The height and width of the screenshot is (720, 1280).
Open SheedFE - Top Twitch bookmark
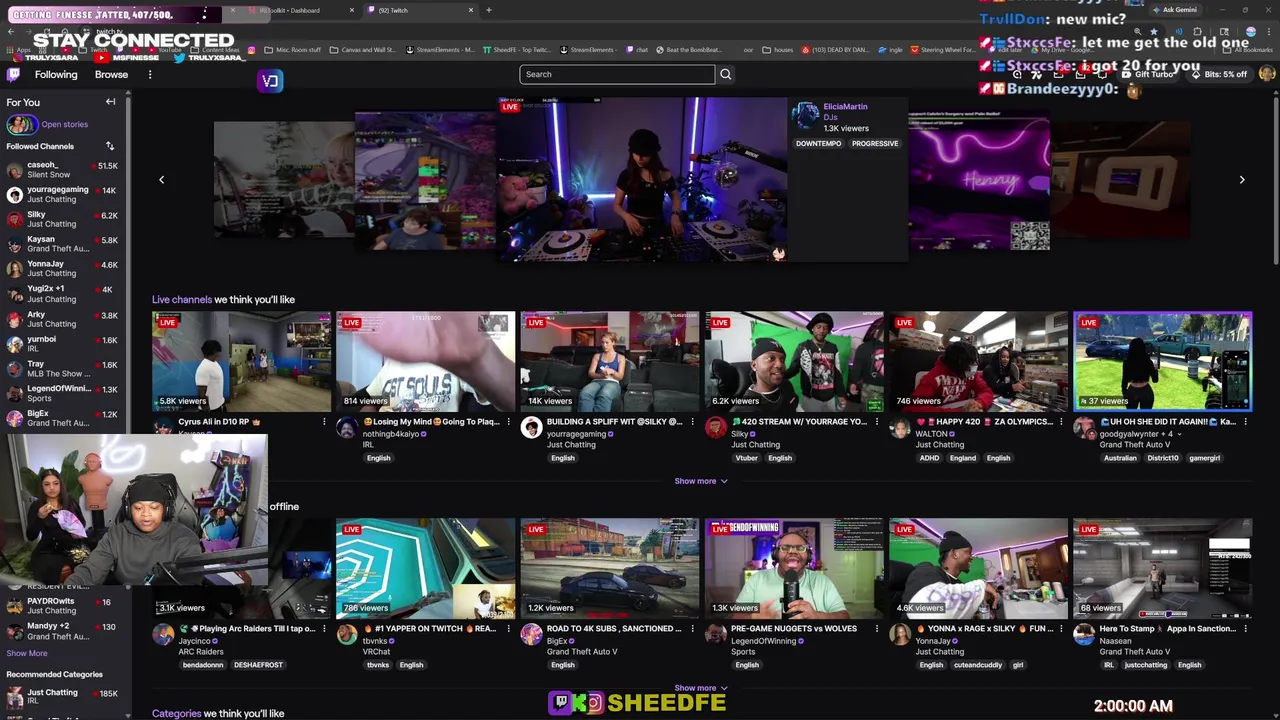(x=517, y=50)
